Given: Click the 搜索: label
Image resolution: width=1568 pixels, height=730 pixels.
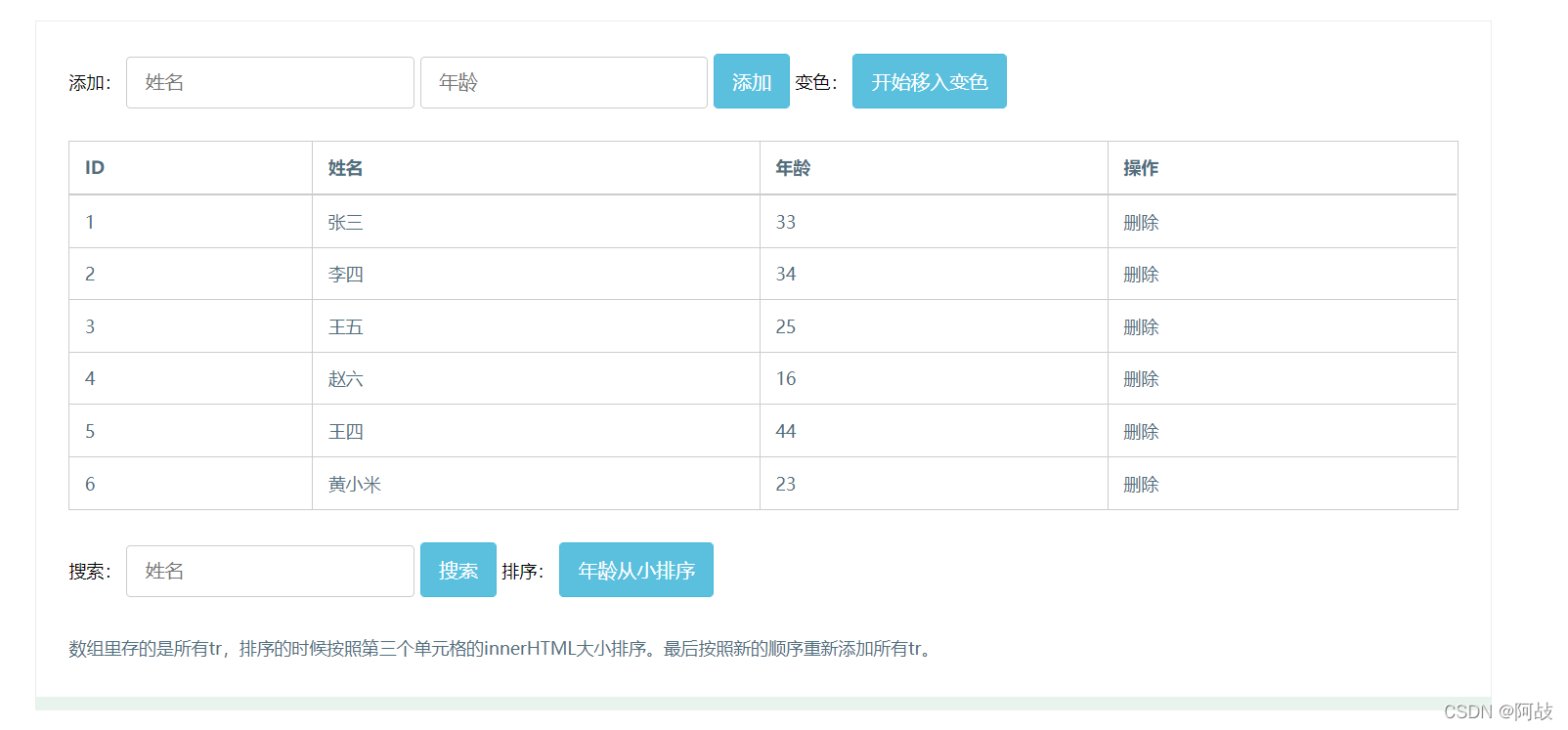Looking at the screenshot, I should click(x=90, y=572).
